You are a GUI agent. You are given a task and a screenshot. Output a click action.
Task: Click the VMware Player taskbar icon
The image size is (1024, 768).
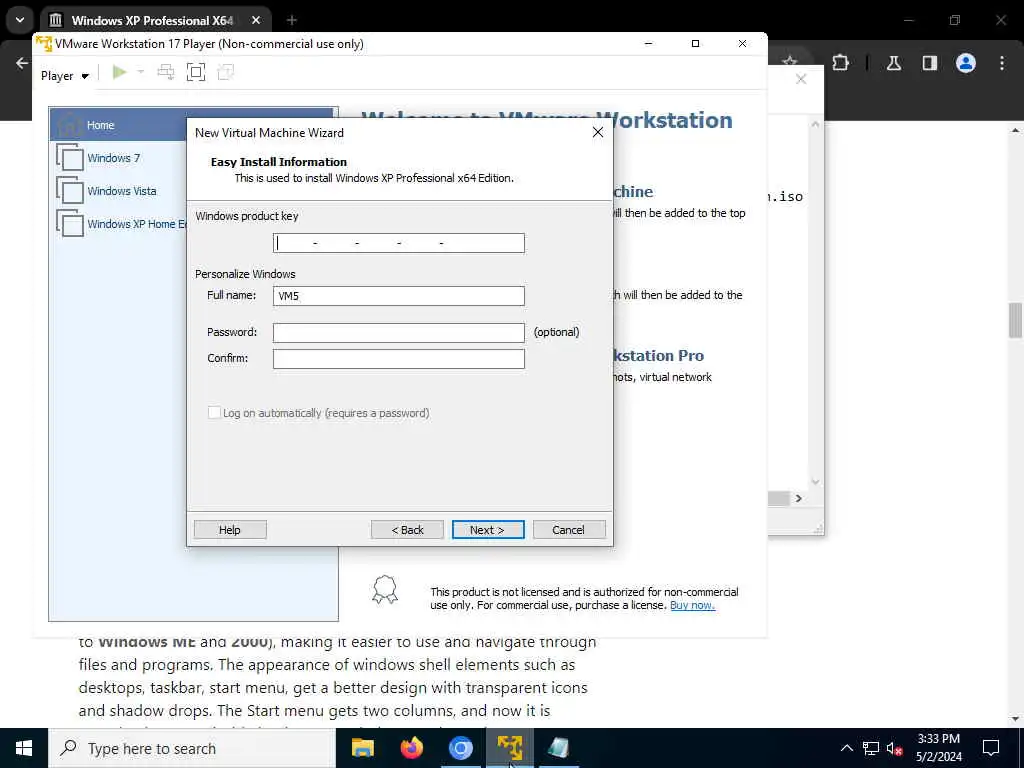point(509,748)
